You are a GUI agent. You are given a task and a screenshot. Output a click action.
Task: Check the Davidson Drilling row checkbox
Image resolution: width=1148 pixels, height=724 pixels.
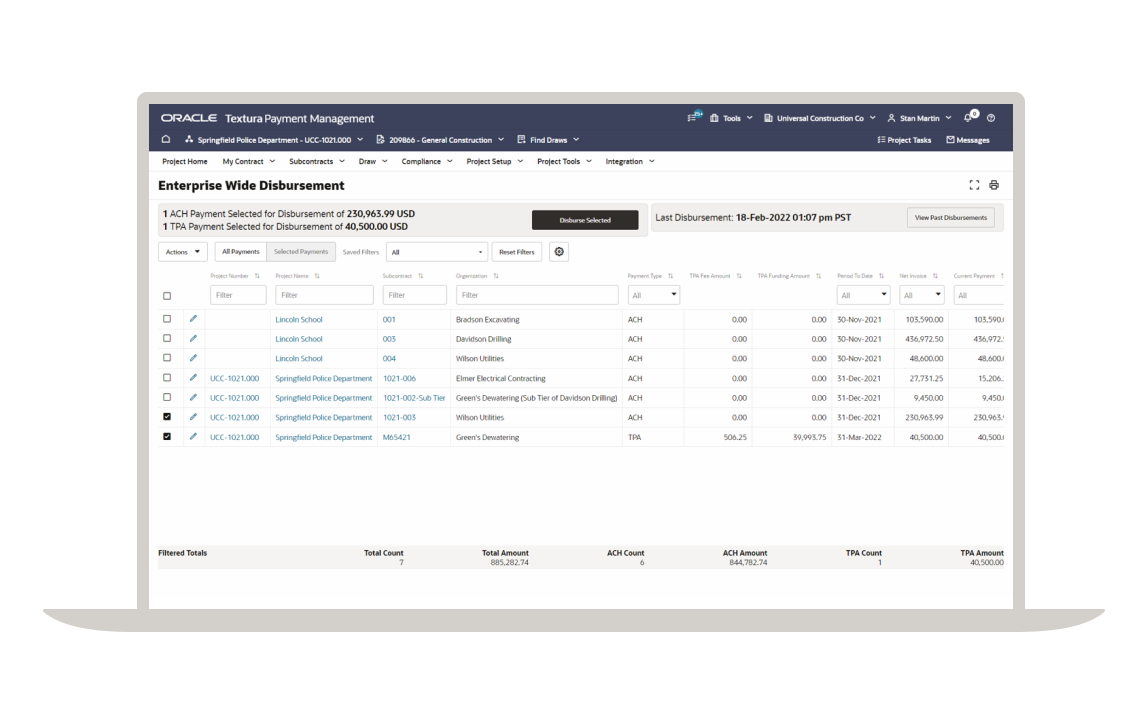coord(167,339)
